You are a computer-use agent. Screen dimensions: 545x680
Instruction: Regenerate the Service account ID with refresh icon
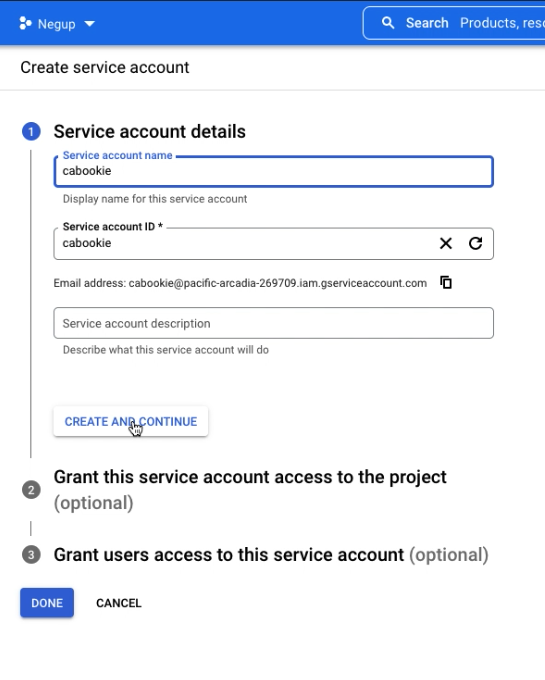tap(476, 243)
